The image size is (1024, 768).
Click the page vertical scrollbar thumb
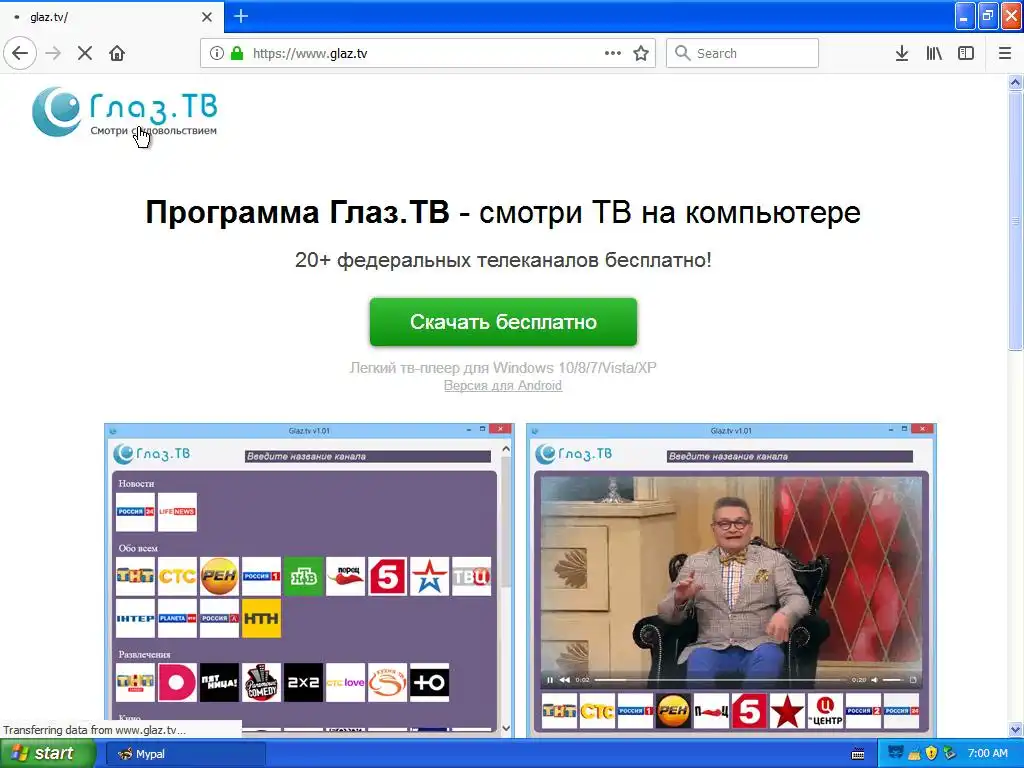(x=1015, y=222)
